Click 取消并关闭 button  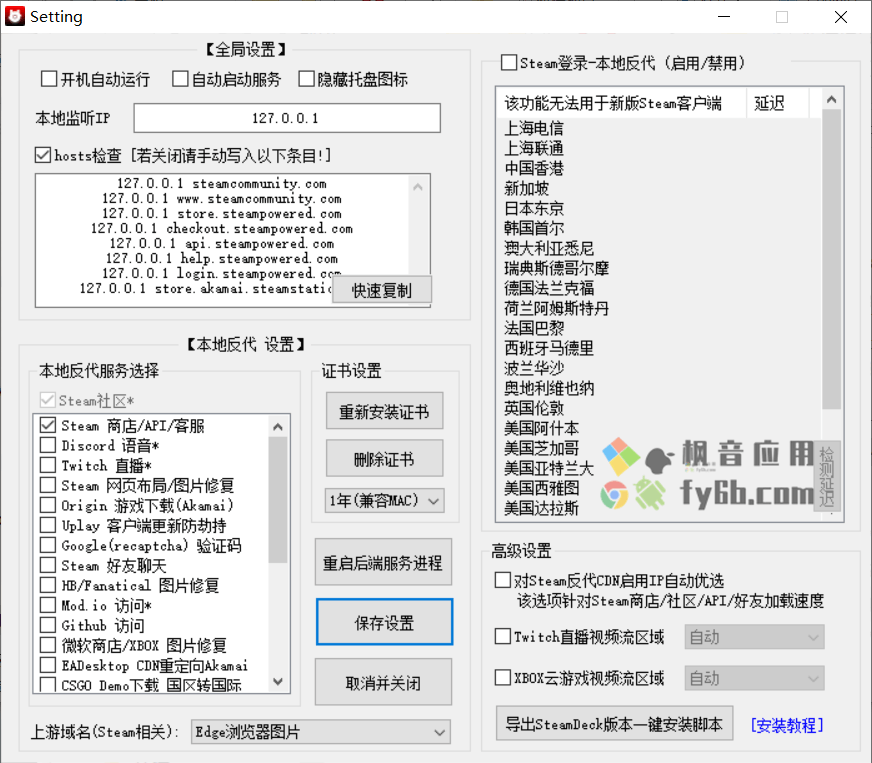pyautogui.click(x=383, y=683)
